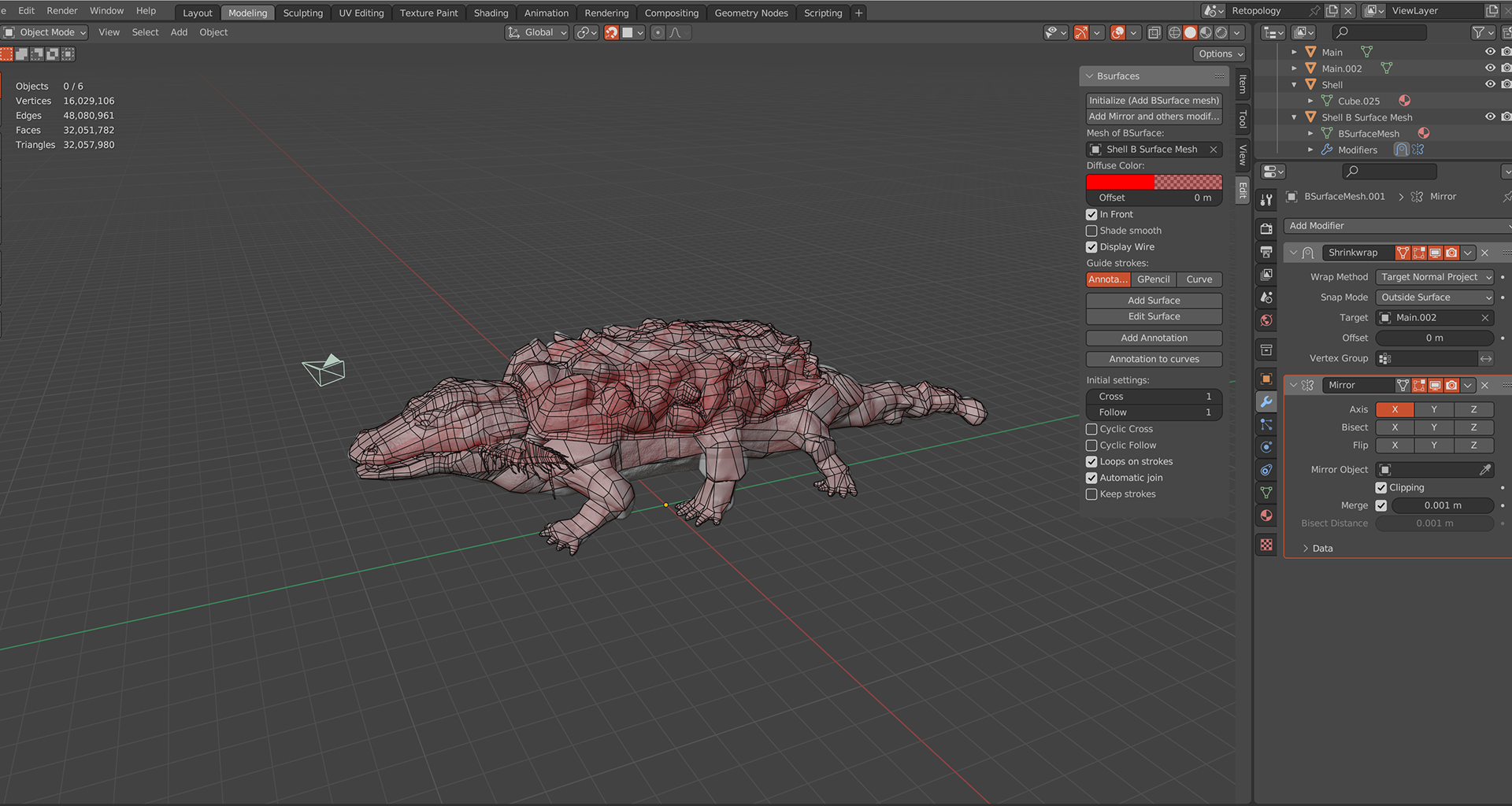This screenshot has width=1512, height=806.
Task: Open the Scene properties tab icon
Action: pos(1266,298)
